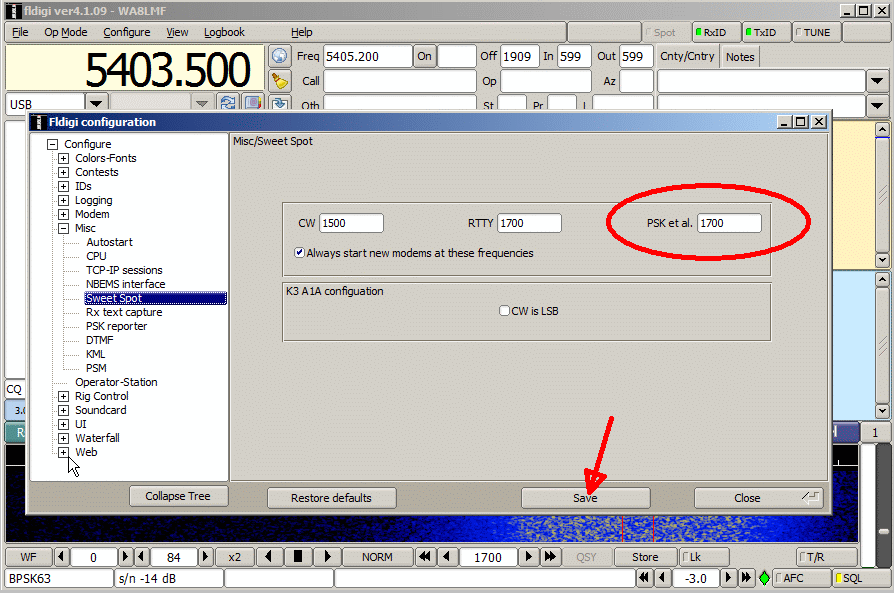Toggle the T/R button
894x593 pixels.
click(826, 557)
